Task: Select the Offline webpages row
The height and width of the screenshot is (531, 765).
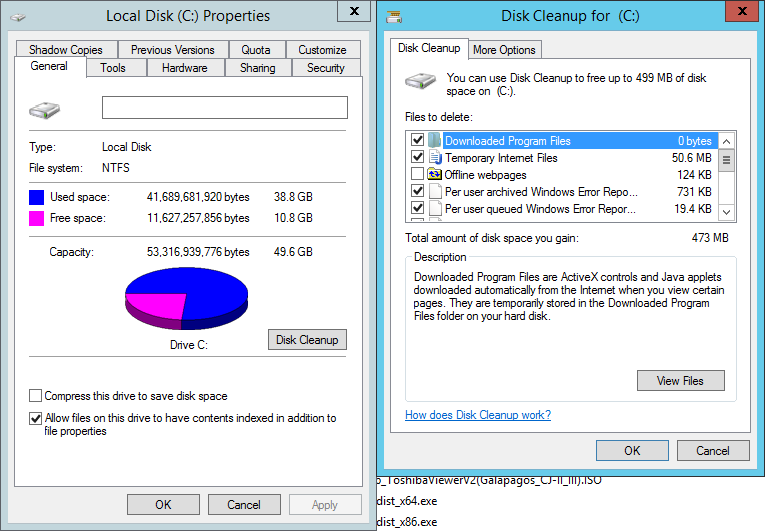Action: 562,175
